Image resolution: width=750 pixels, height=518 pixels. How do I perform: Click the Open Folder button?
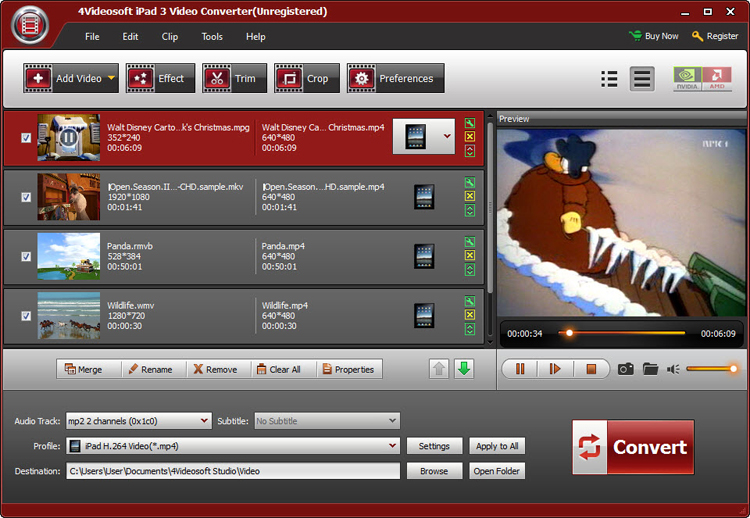(x=497, y=471)
